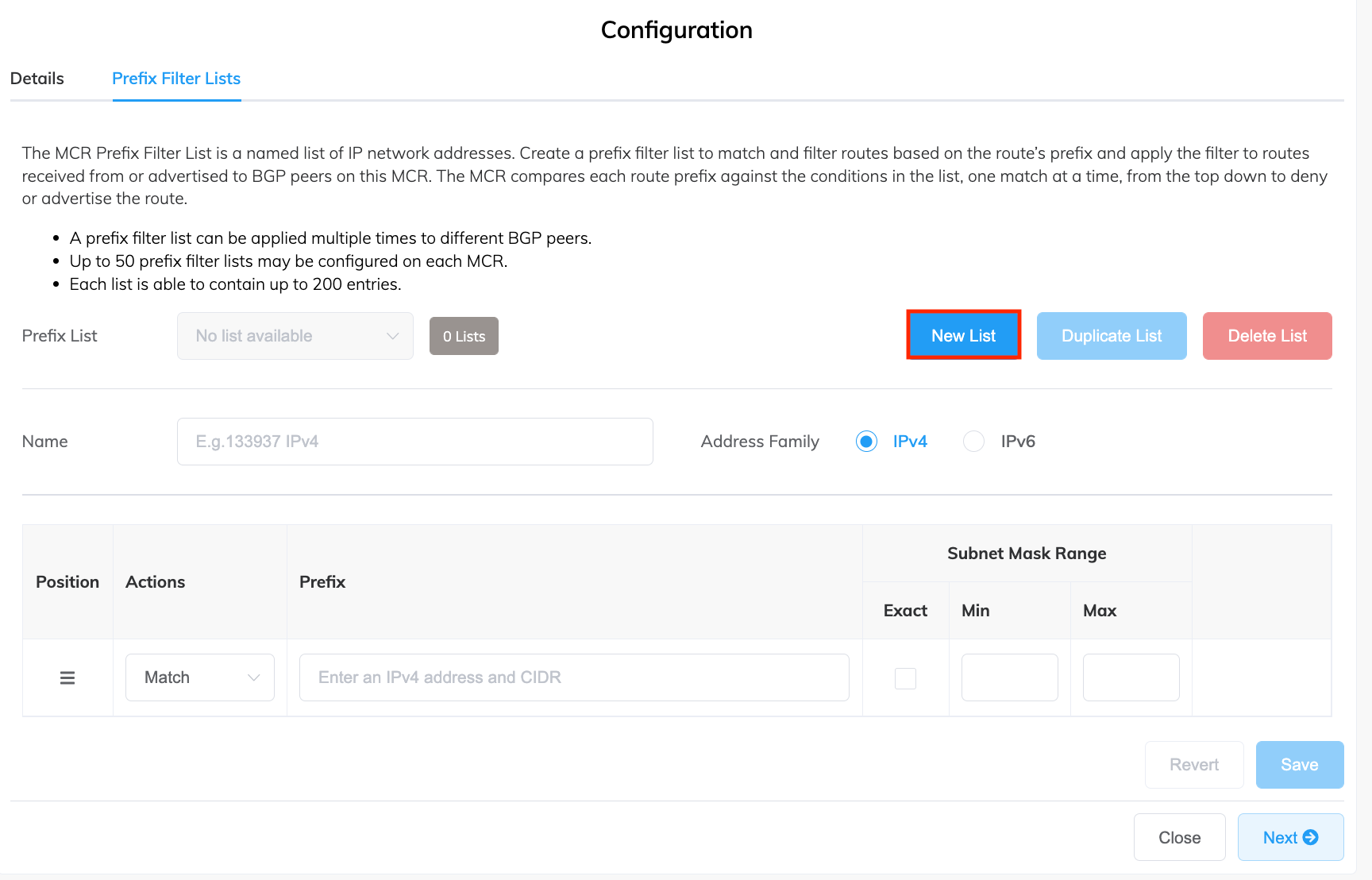Viewport: 1372px width, 880px height.
Task: Save the prefix filter list
Action: pos(1300,765)
